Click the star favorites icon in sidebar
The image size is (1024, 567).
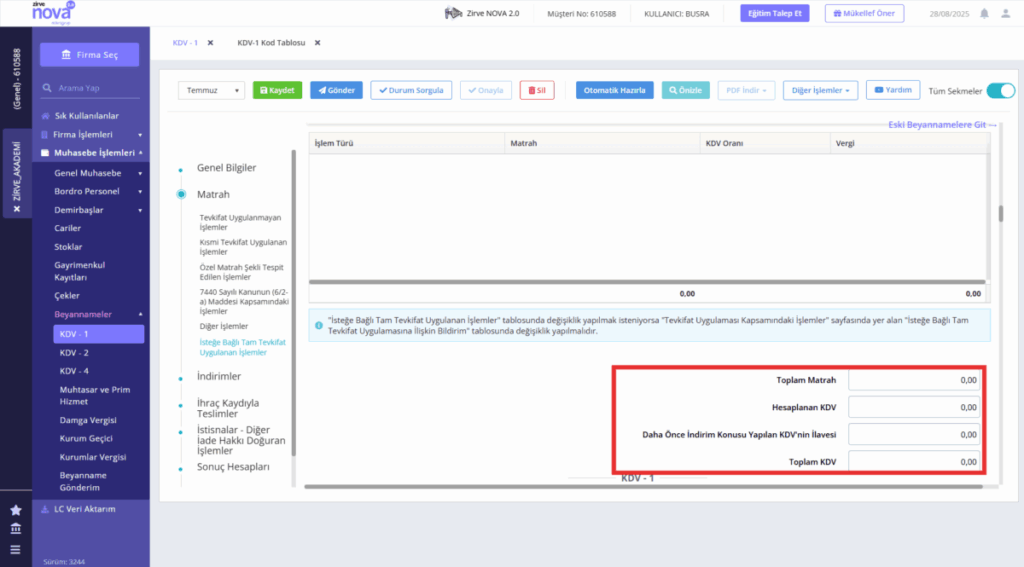click(x=16, y=510)
